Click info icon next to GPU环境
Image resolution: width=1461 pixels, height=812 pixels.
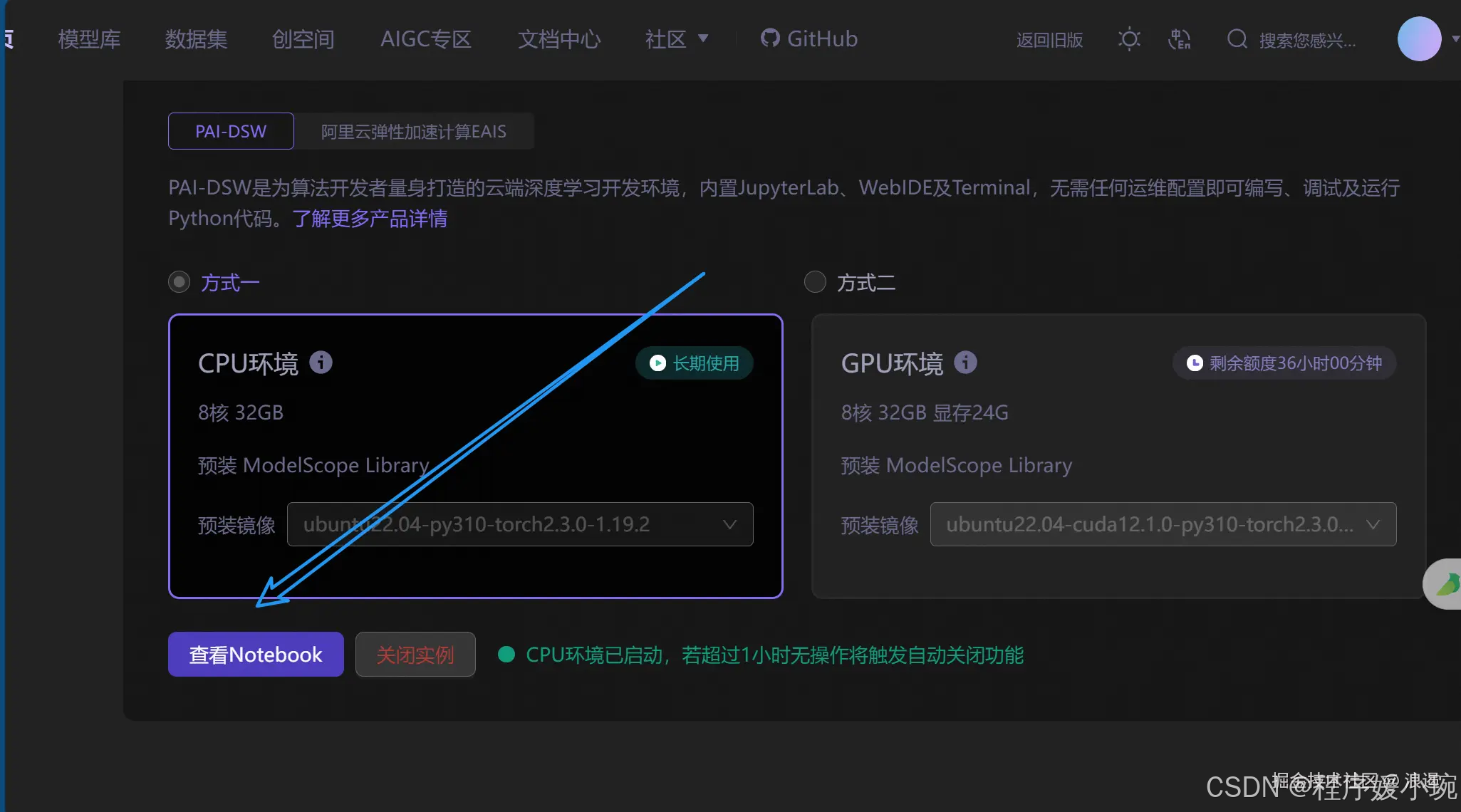coord(965,363)
